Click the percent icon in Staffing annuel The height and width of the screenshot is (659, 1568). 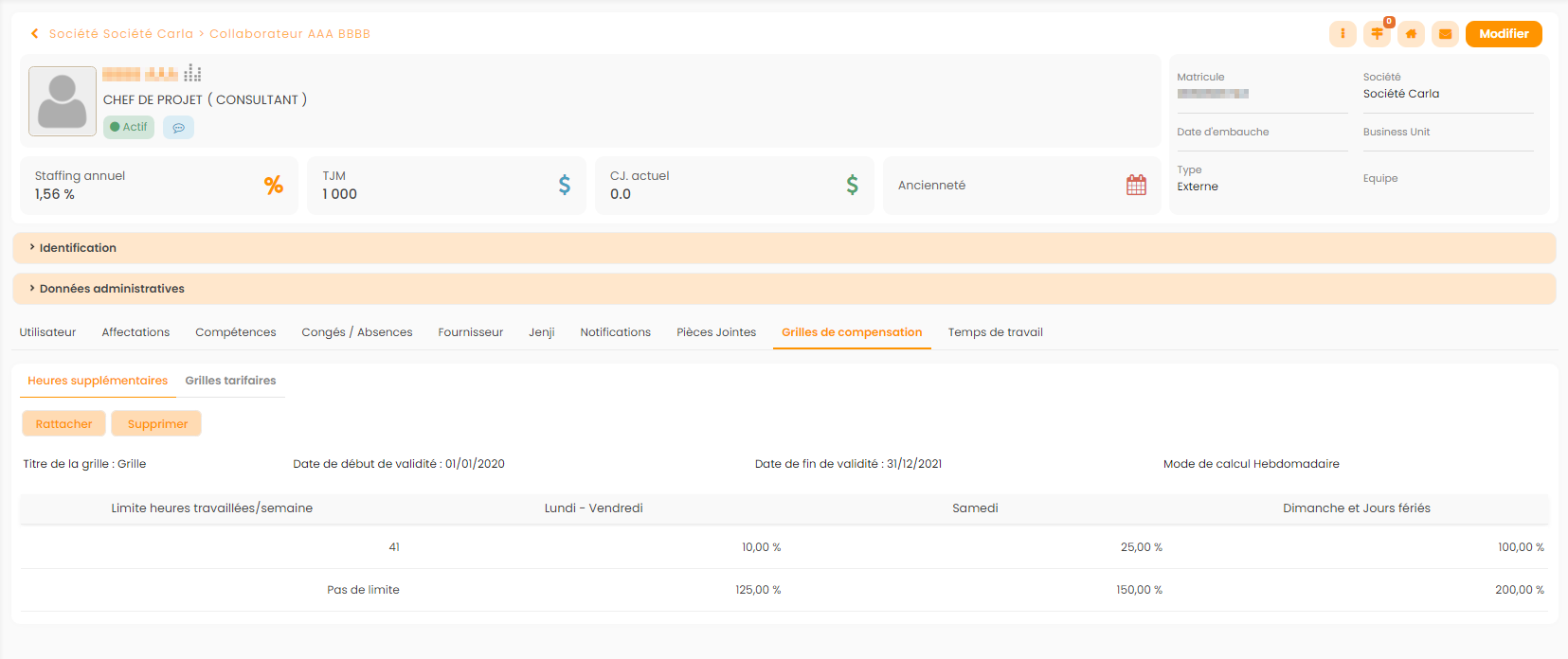tap(274, 186)
